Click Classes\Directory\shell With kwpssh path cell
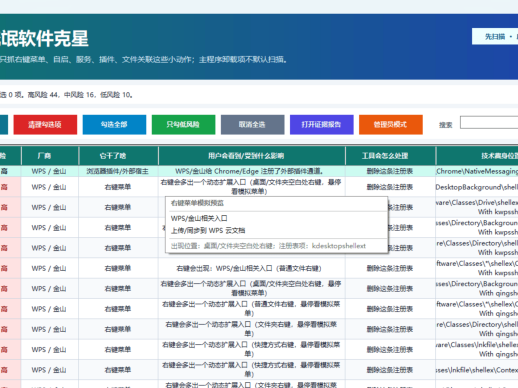 click(x=477, y=248)
